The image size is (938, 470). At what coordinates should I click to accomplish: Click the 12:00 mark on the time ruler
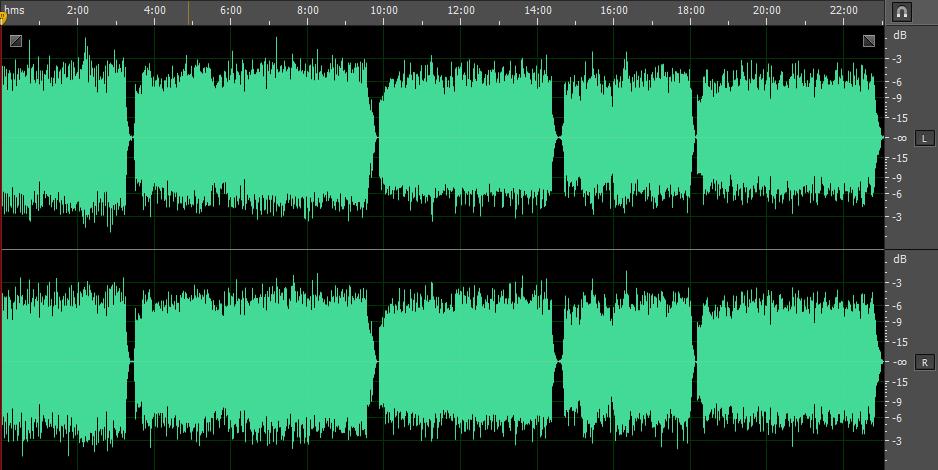tap(461, 10)
